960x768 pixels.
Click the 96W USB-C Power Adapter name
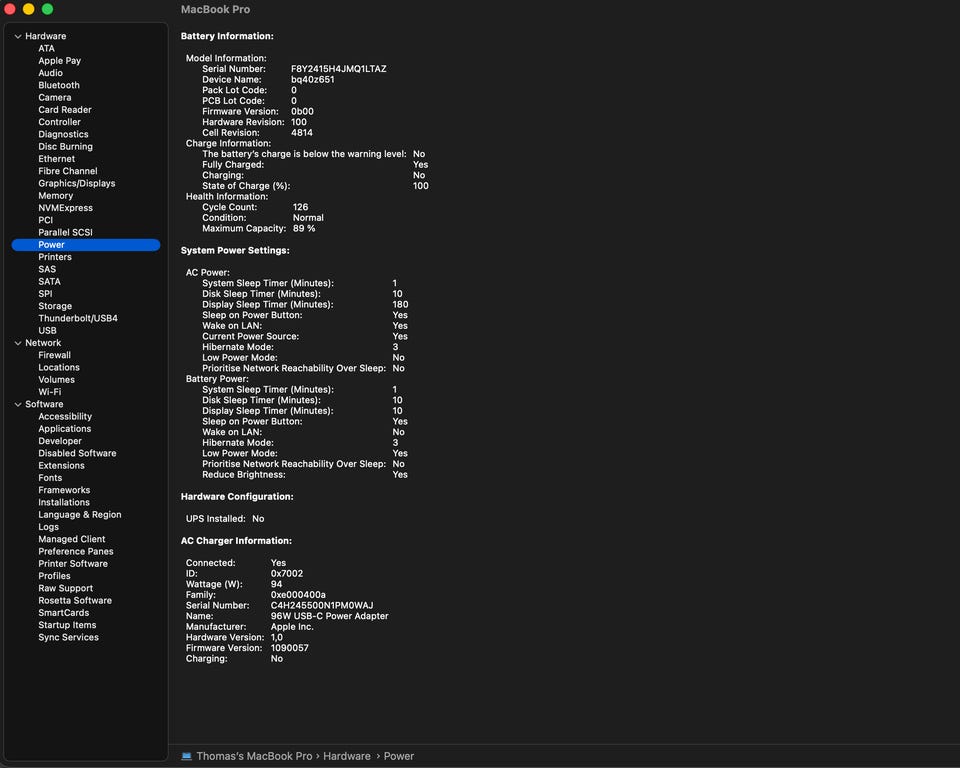(x=329, y=616)
